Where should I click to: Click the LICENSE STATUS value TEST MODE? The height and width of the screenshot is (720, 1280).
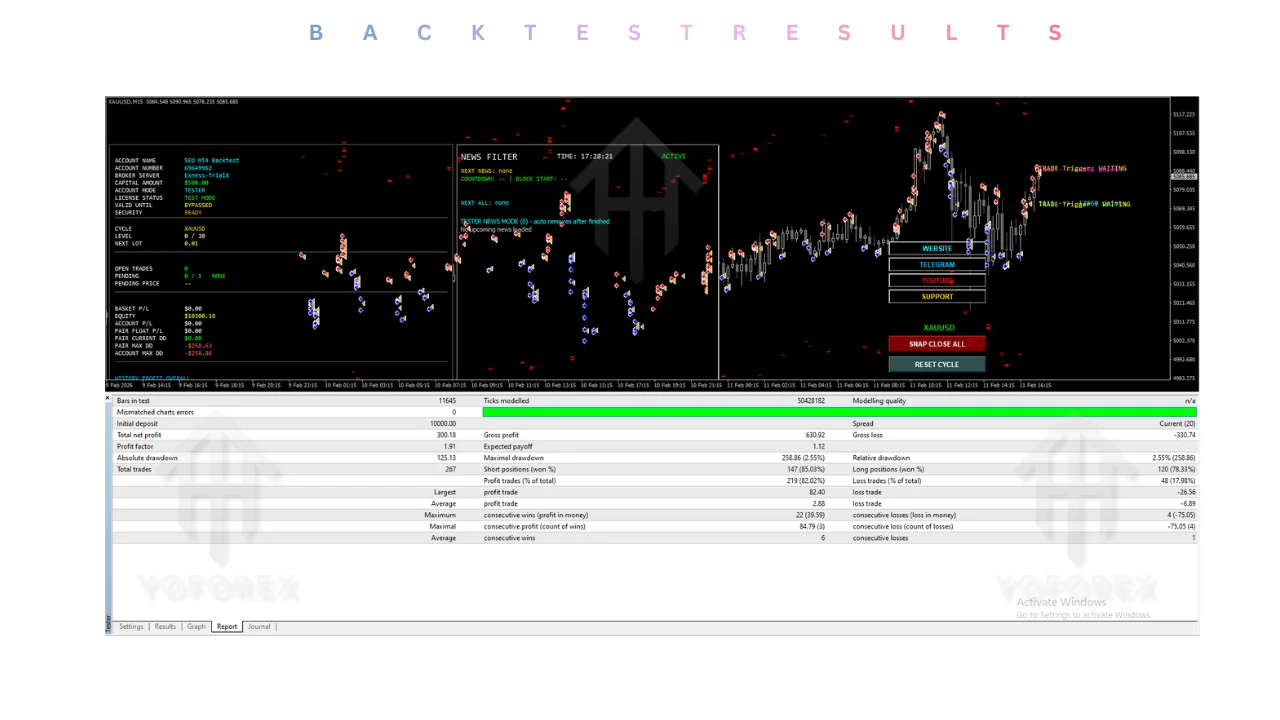[200, 198]
